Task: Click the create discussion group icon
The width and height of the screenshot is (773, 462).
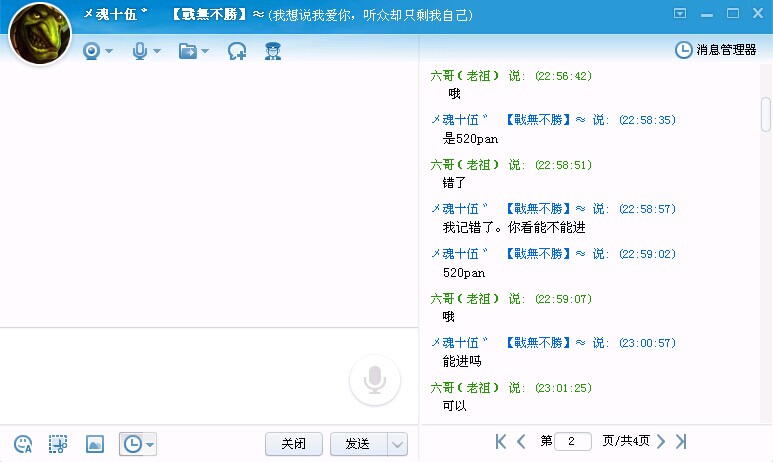Action: (237, 51)
